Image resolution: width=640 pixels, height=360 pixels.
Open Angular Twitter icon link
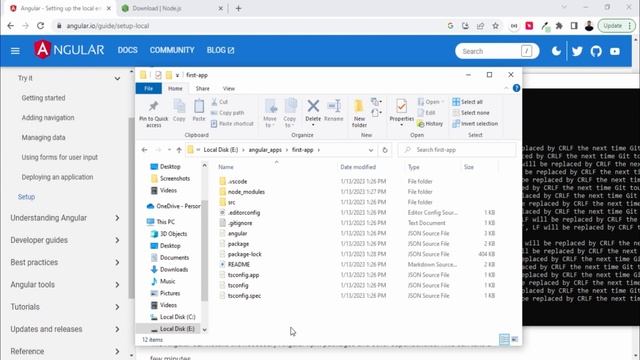pos(577,51)
